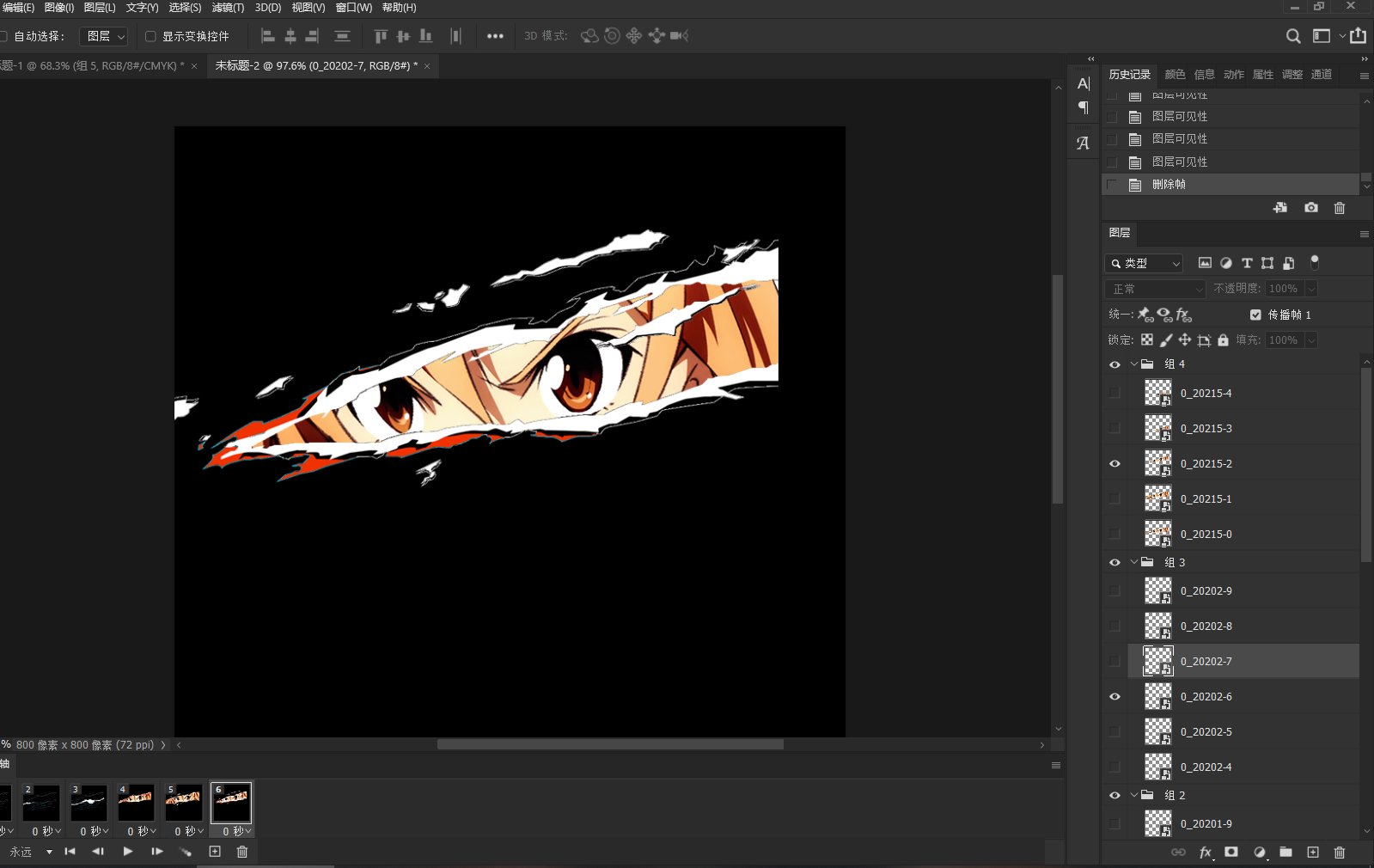Show layer 0_20202-7
Viewport: 1374px width, 868px height.
coord(1114,661)
